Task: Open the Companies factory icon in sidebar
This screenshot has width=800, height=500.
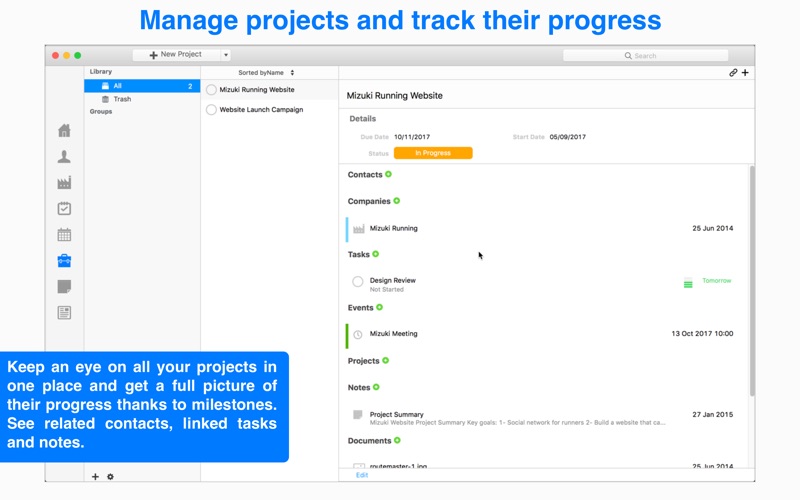Action: tap(64, 183)
